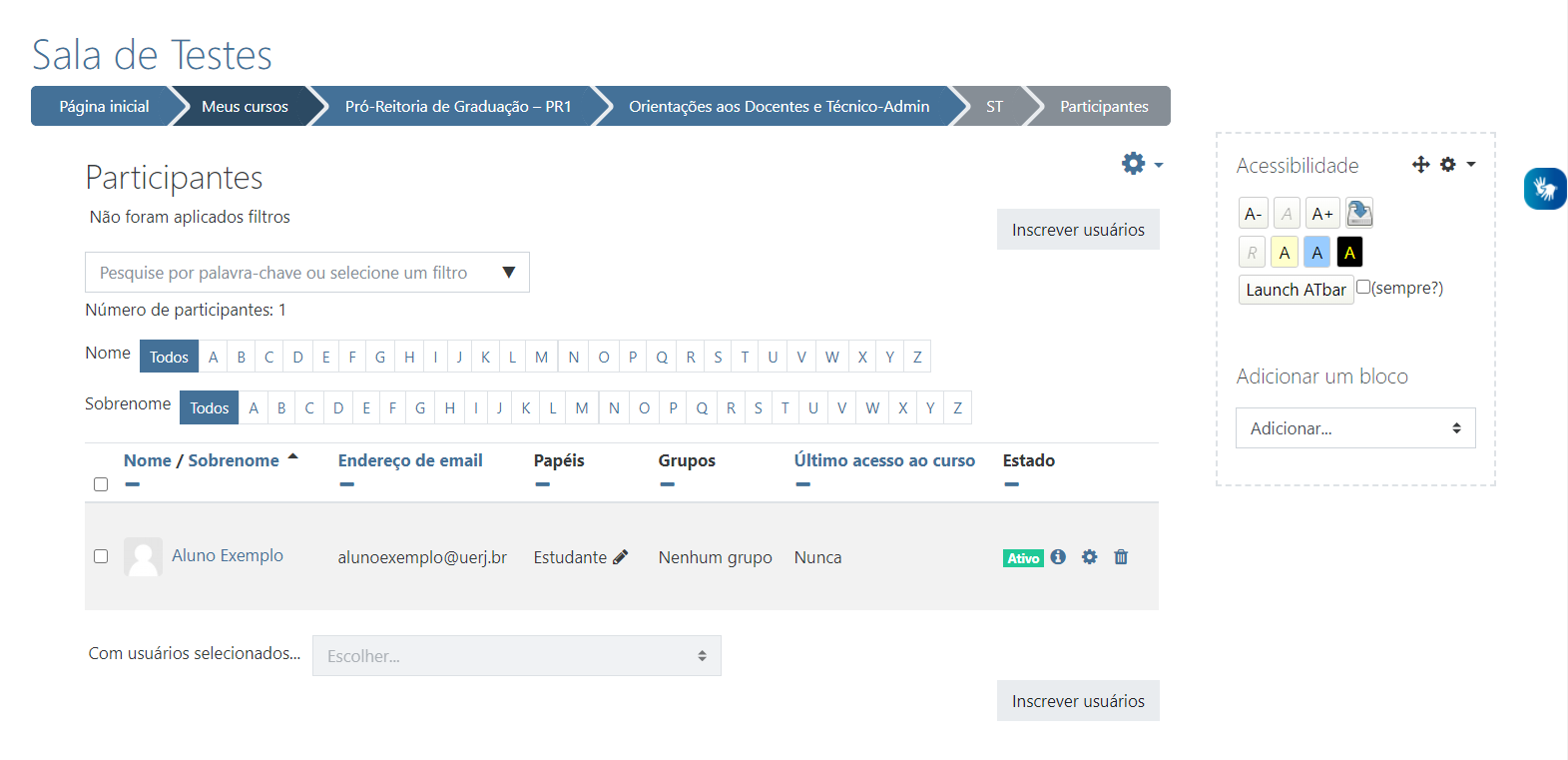Click the Nunca last access cell

pyautogui.click(x=817, y=557)
